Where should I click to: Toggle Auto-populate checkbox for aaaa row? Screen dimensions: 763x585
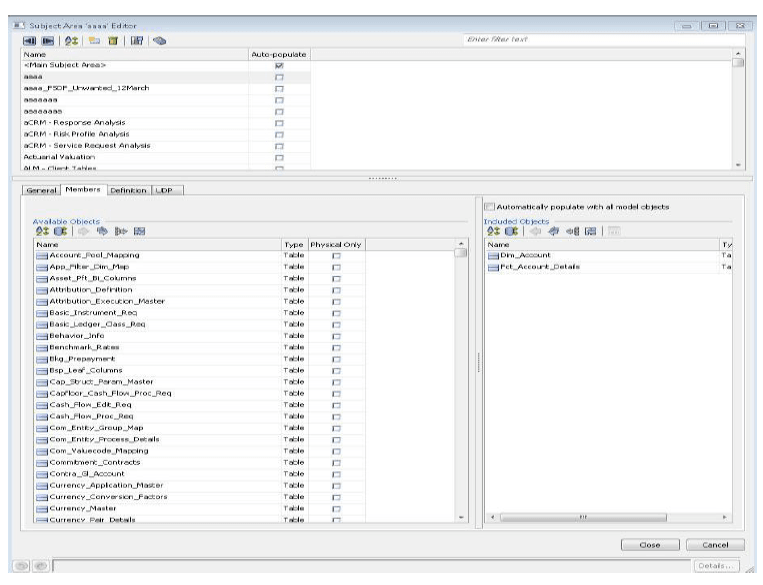279,77
